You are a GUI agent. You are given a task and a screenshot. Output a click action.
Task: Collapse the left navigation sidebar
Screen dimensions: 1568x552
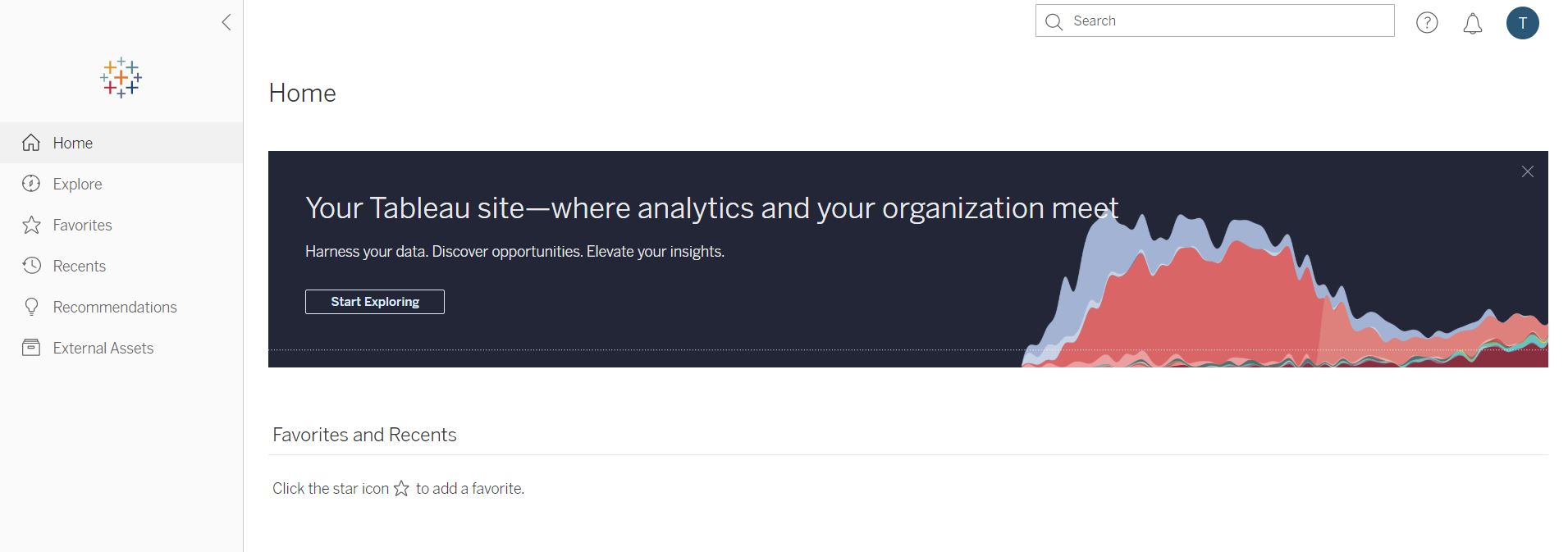226,22
